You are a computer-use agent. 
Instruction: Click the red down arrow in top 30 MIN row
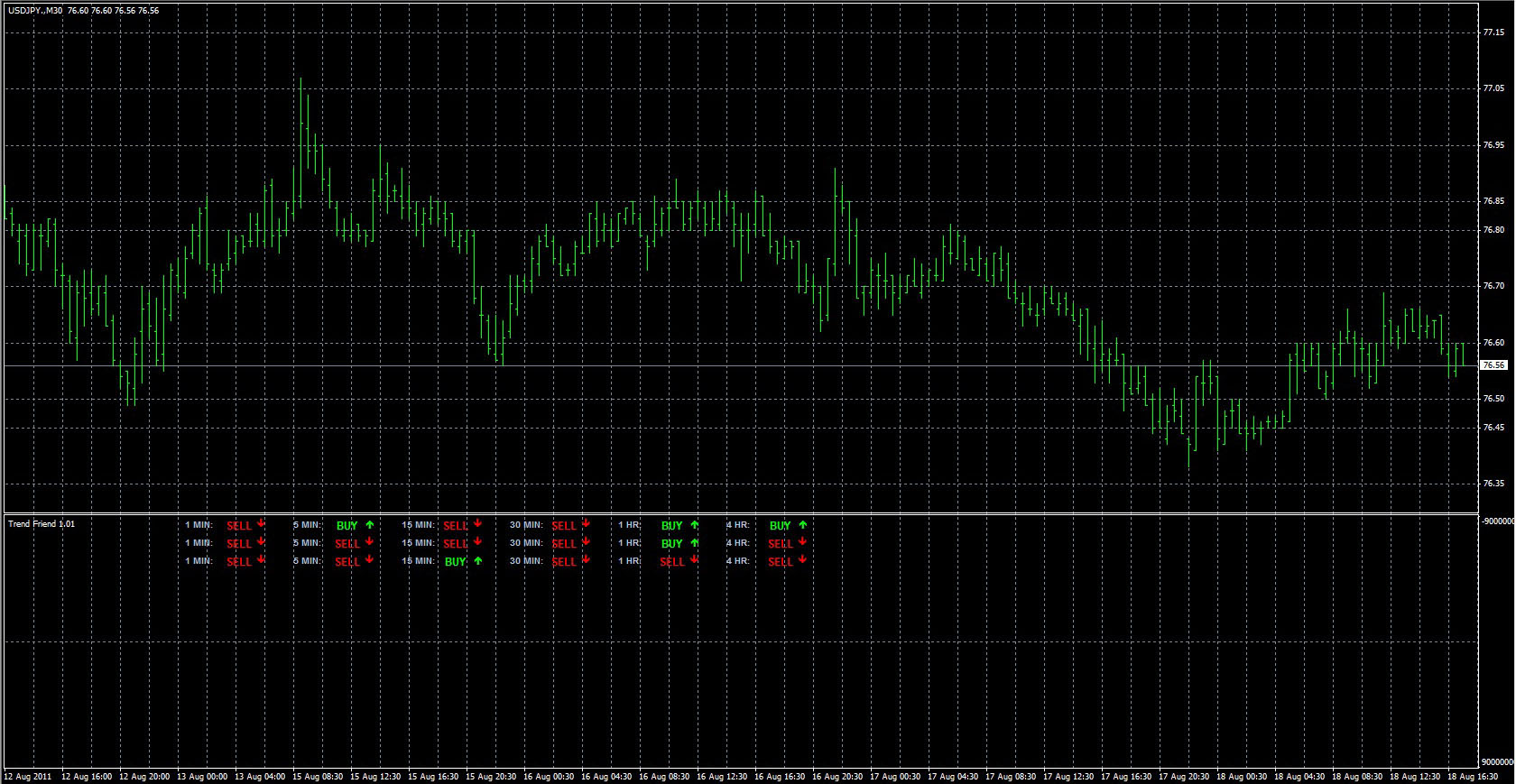586,524
